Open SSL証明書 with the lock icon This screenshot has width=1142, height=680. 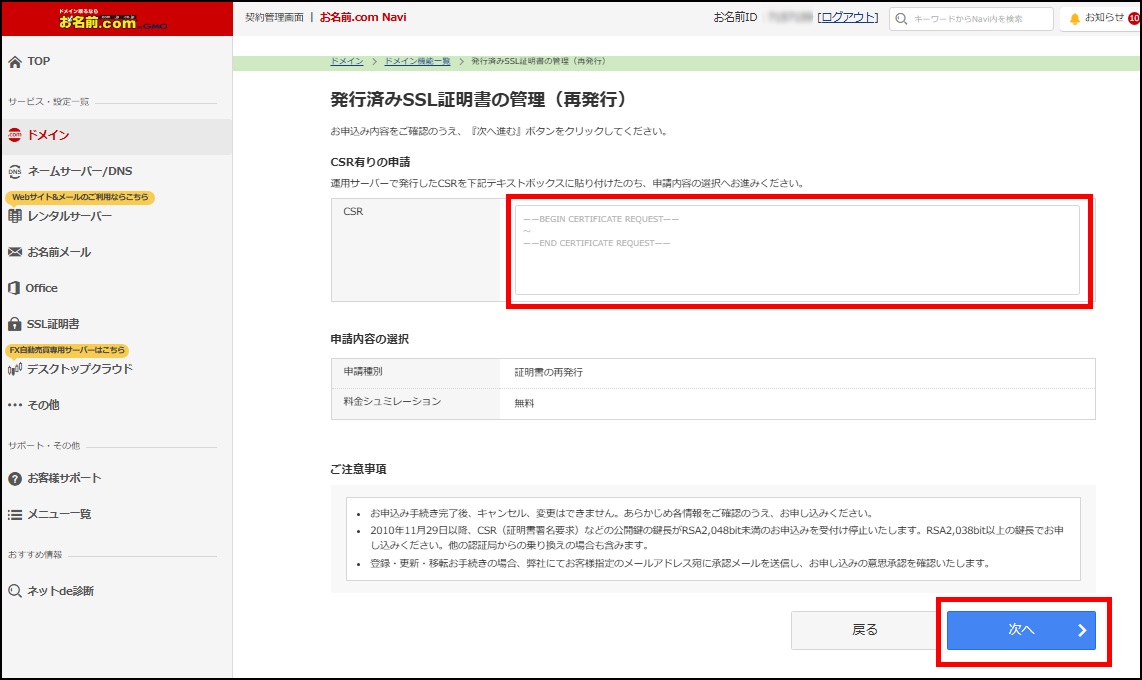(13, 323)
